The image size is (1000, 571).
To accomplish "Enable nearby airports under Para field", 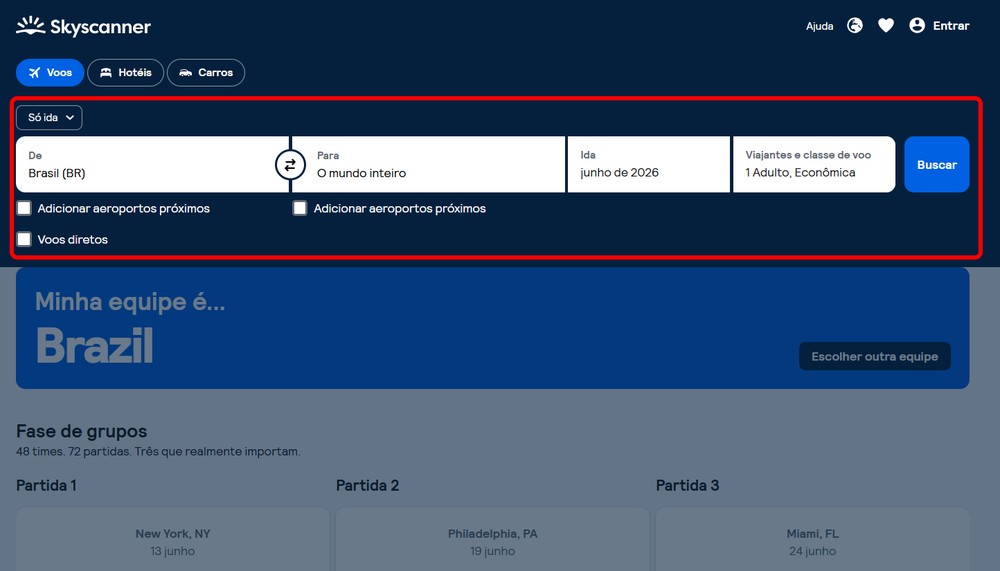I will (x=300, y=208).
